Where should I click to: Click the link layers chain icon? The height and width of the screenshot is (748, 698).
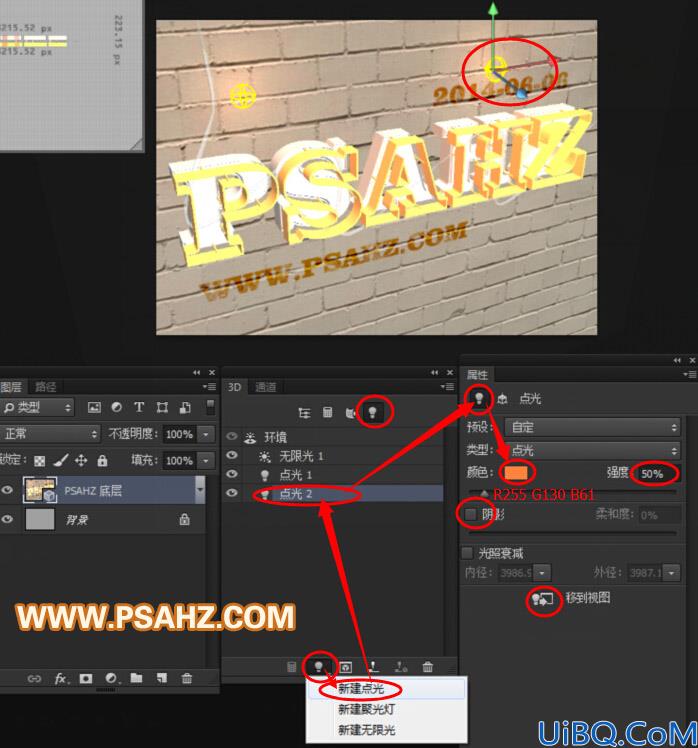(34, 678)
